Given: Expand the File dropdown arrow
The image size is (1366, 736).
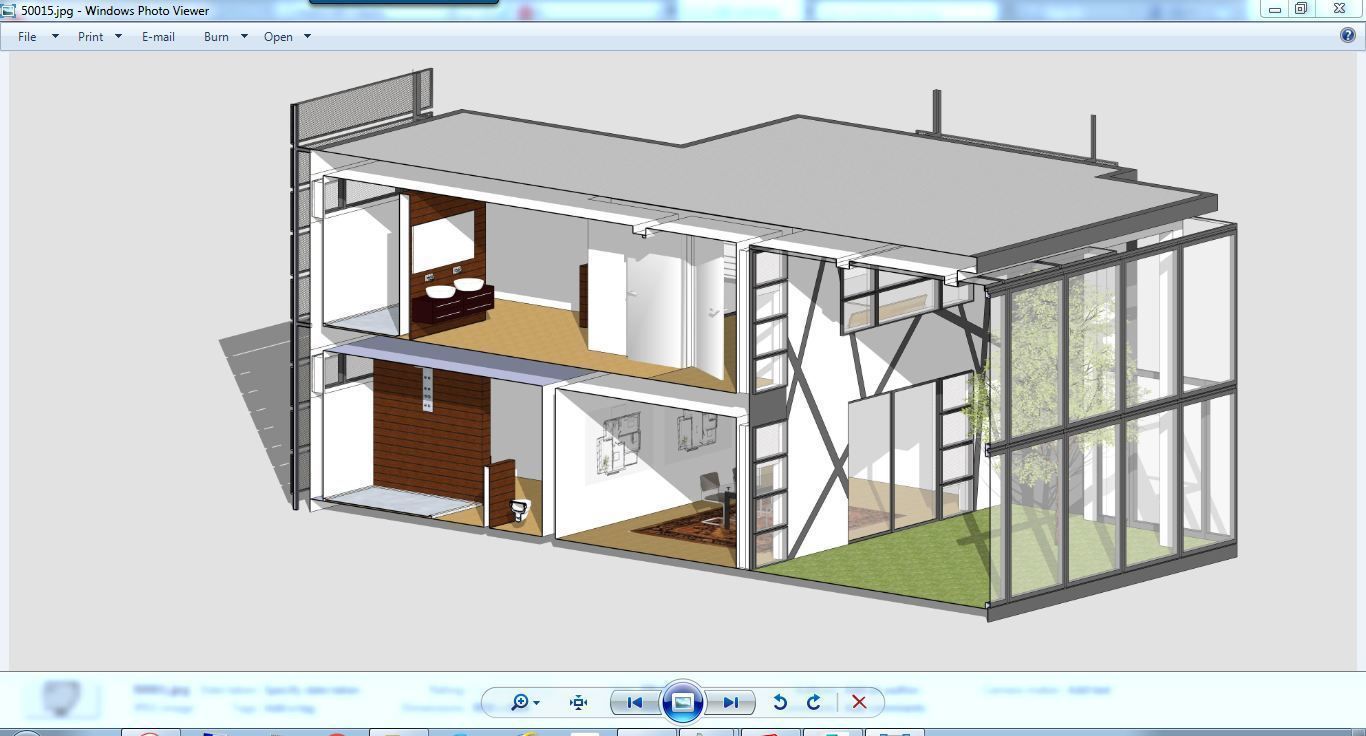Looking at the screenshot, I should click(55, 36).
